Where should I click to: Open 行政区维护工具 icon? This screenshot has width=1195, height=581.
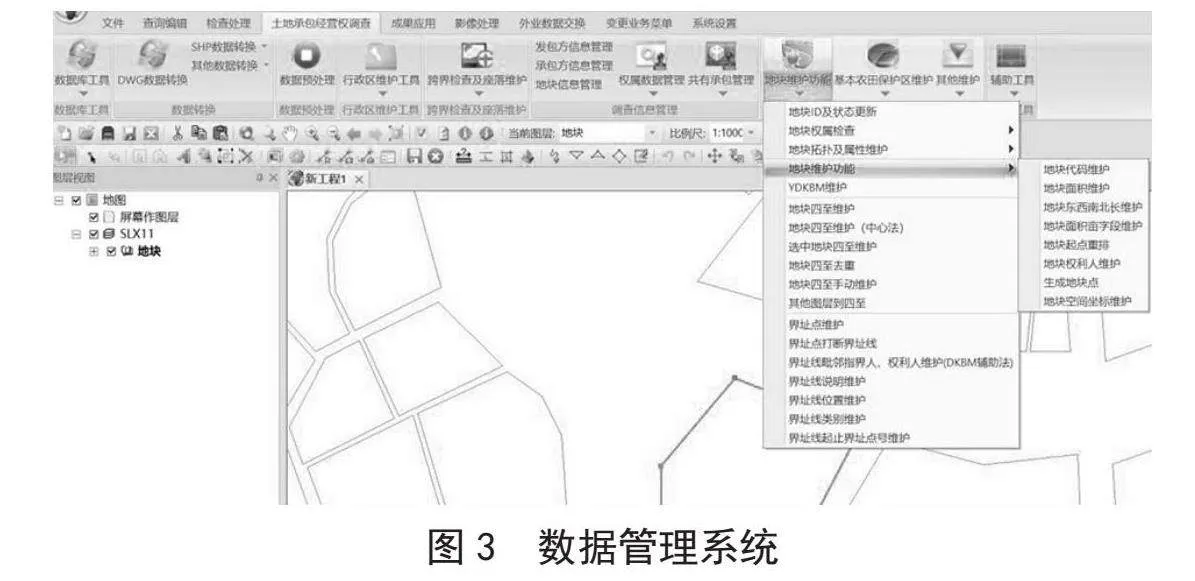381,55
